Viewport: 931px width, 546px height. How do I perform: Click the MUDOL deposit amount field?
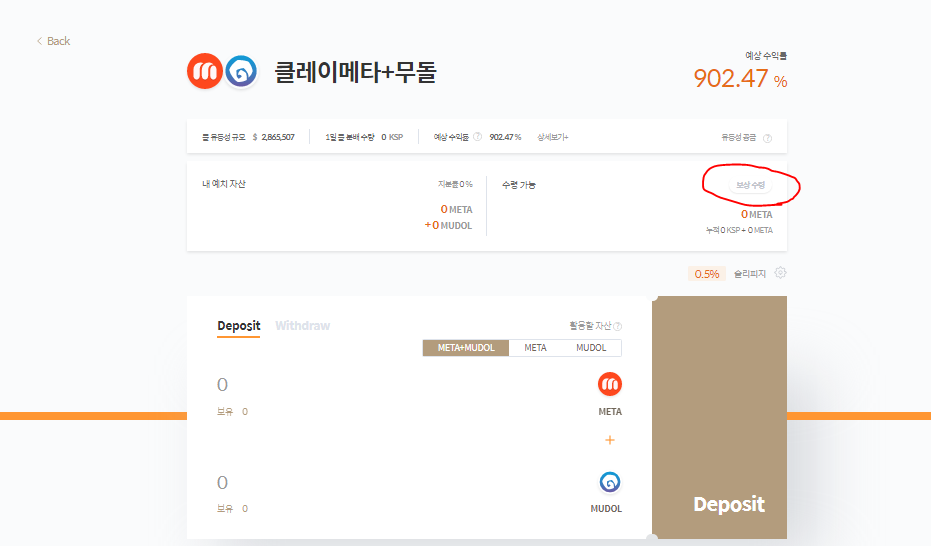pos(223,482)
